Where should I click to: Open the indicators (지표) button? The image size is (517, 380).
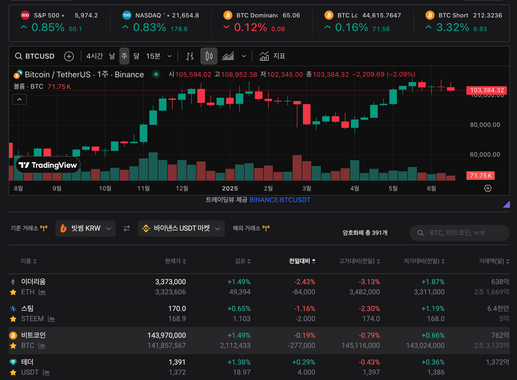272,56
